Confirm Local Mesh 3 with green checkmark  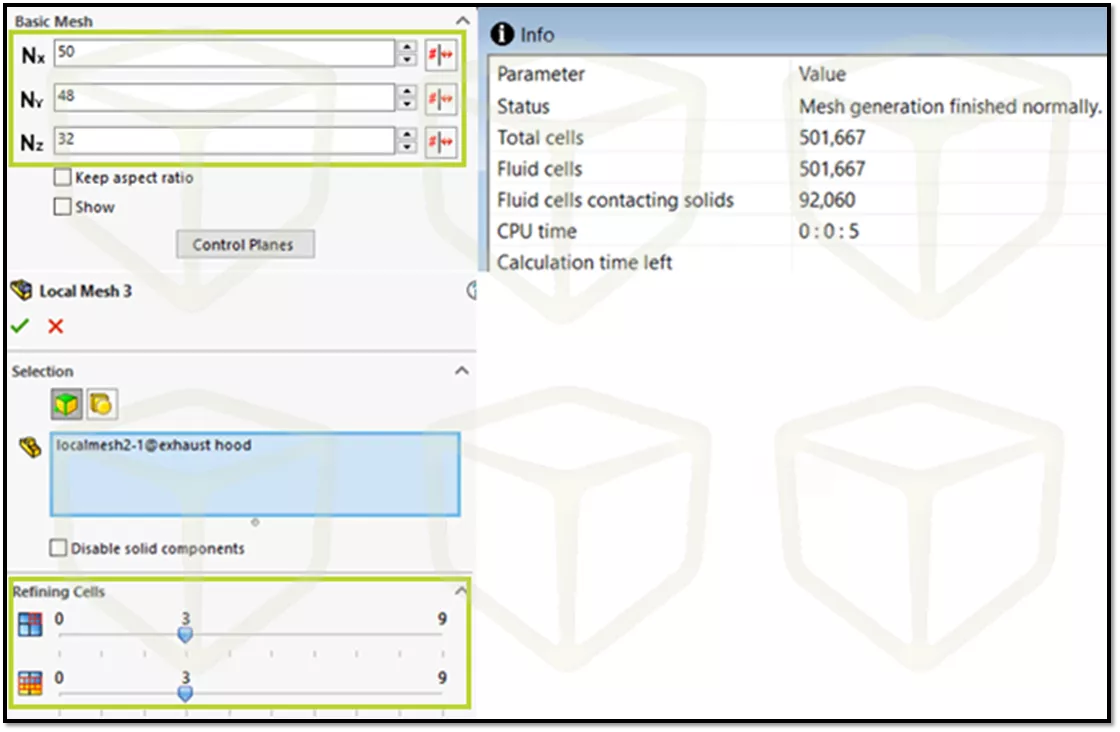tap(20, 326)
